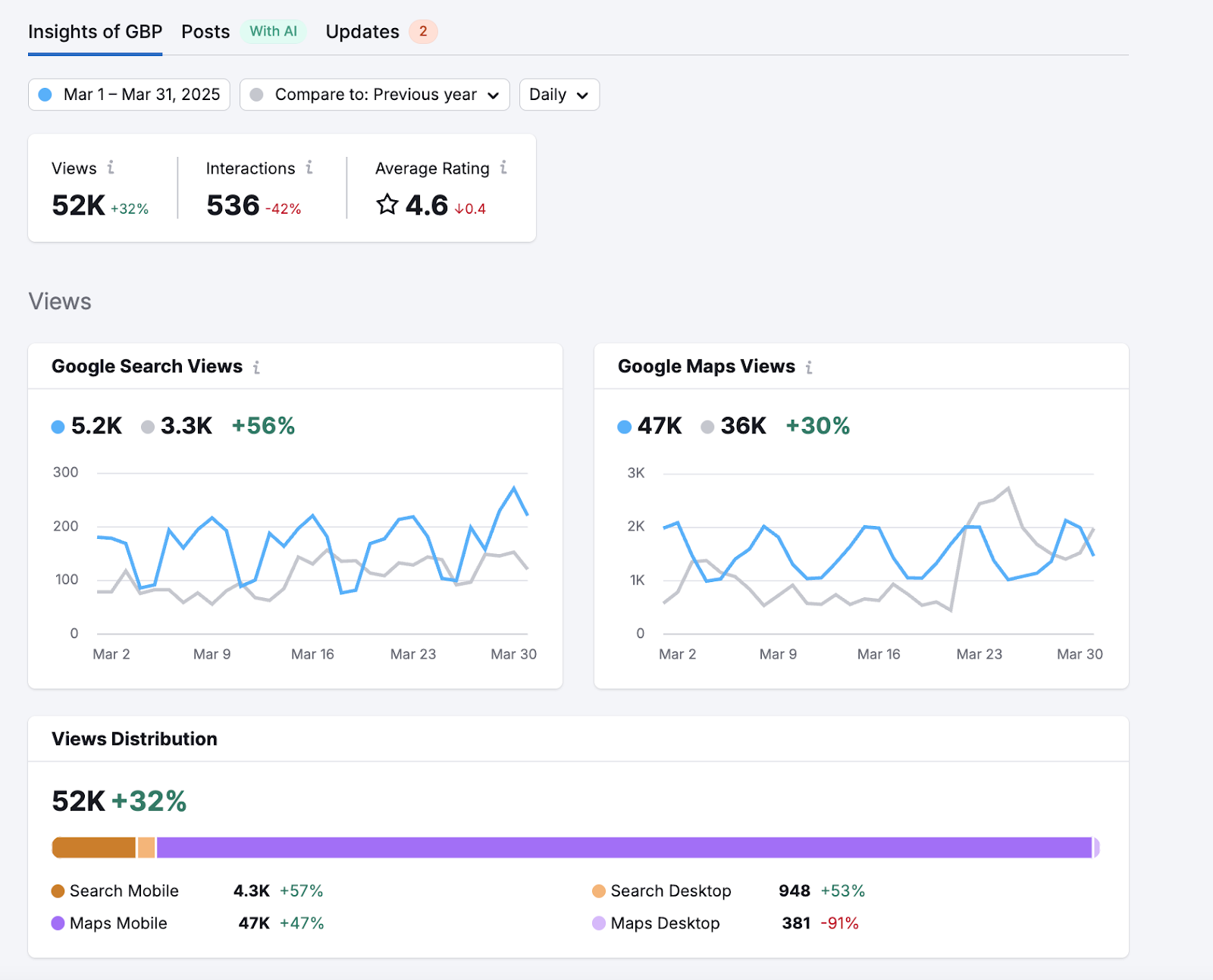This screenshot has width=1213, height=980.
Task: Open the Views metric info tooltip
Action: tap(111, 168)
